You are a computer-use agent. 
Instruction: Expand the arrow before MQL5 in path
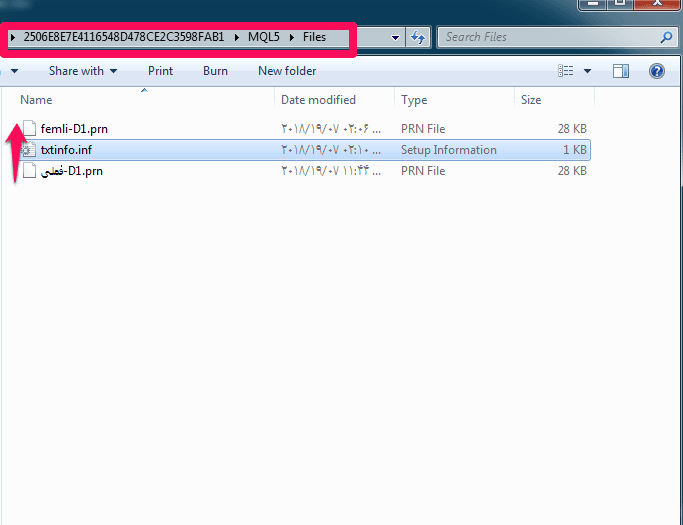coord(237,37)
